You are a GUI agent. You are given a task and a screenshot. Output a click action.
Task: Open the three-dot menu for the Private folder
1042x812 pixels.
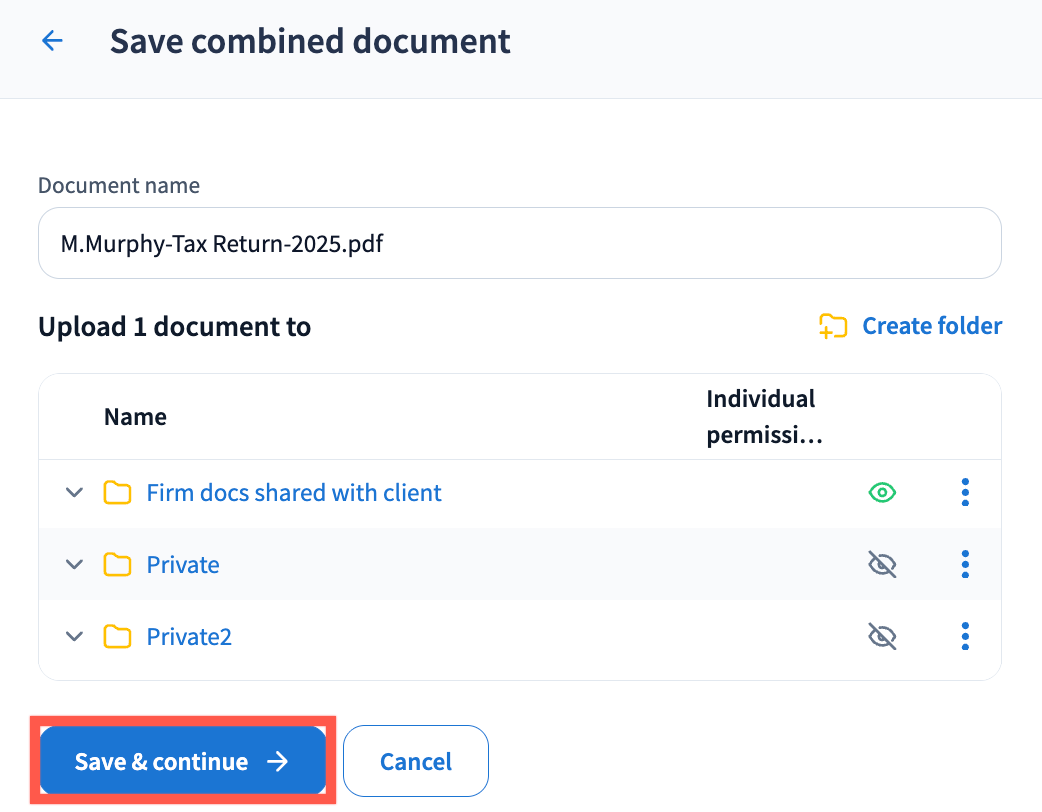[964, 565]
